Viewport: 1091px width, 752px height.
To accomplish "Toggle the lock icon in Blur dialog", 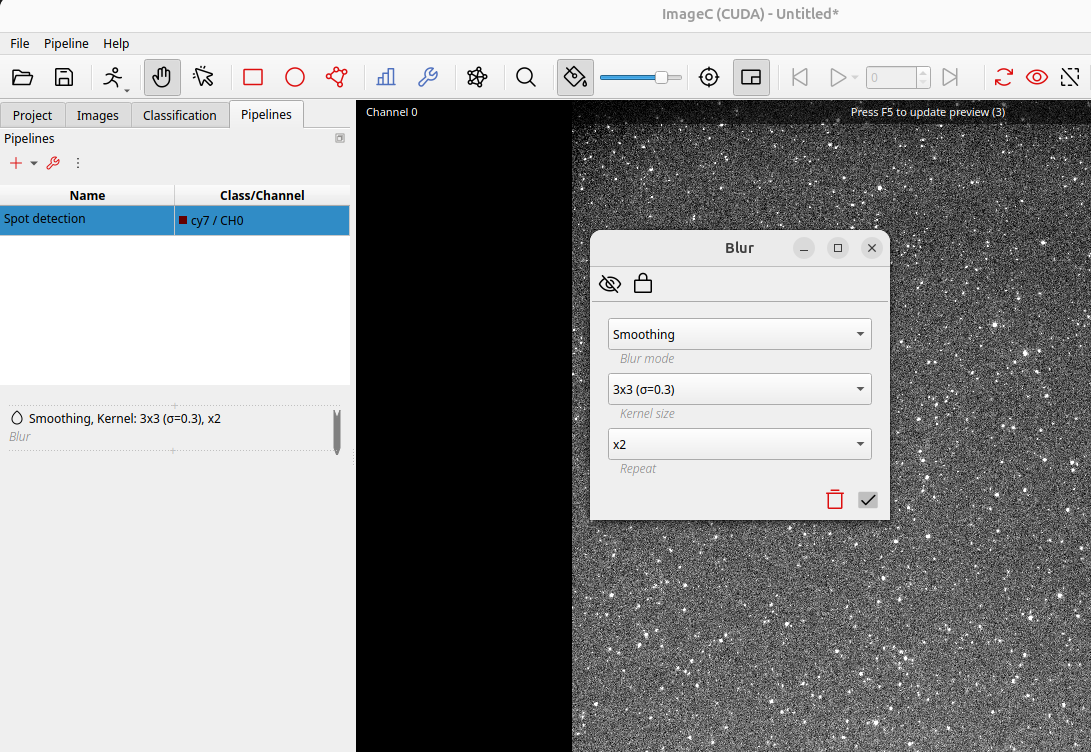I will [x=643, y=284].
